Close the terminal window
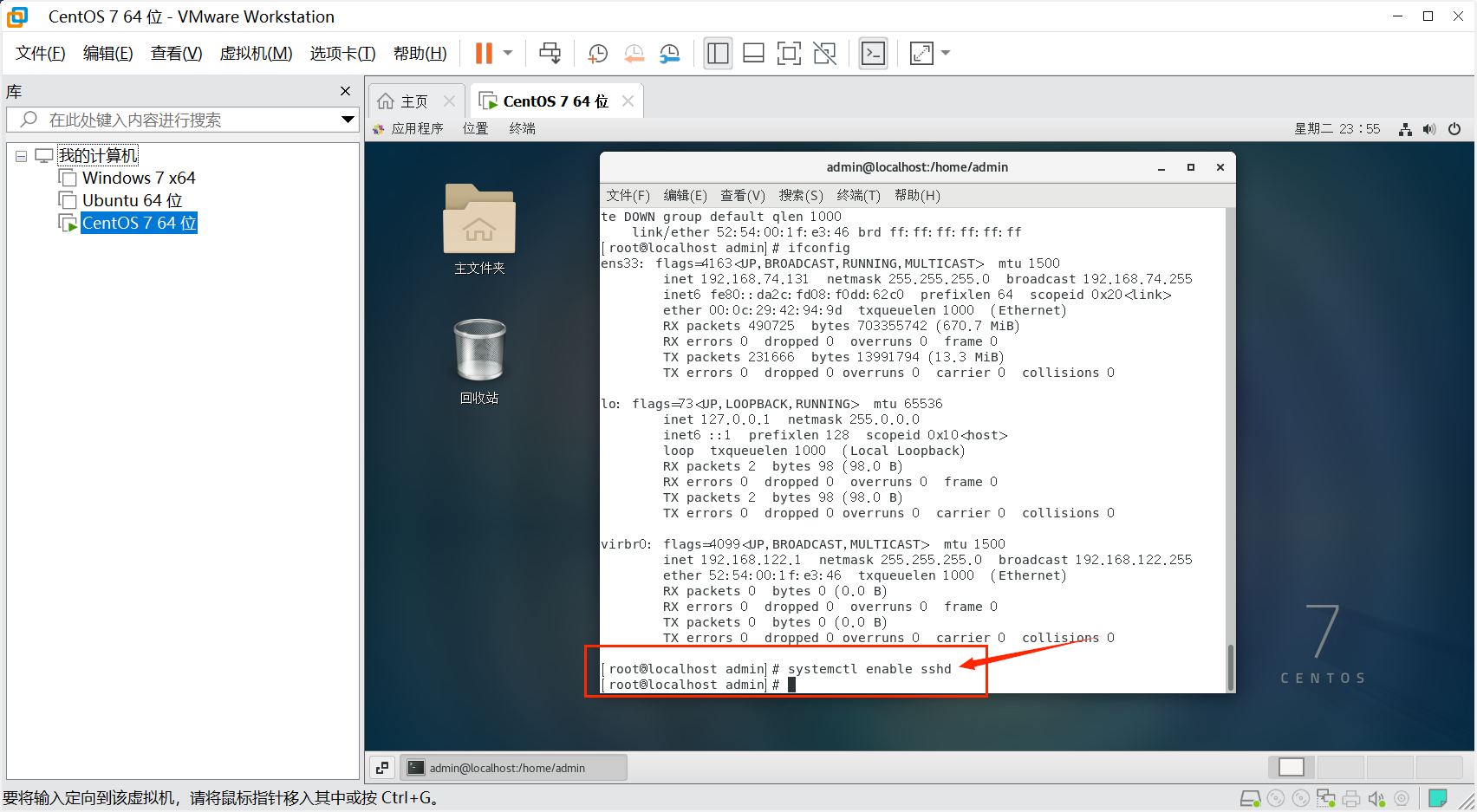The image size is (1477, 812). click(1220, 167)
